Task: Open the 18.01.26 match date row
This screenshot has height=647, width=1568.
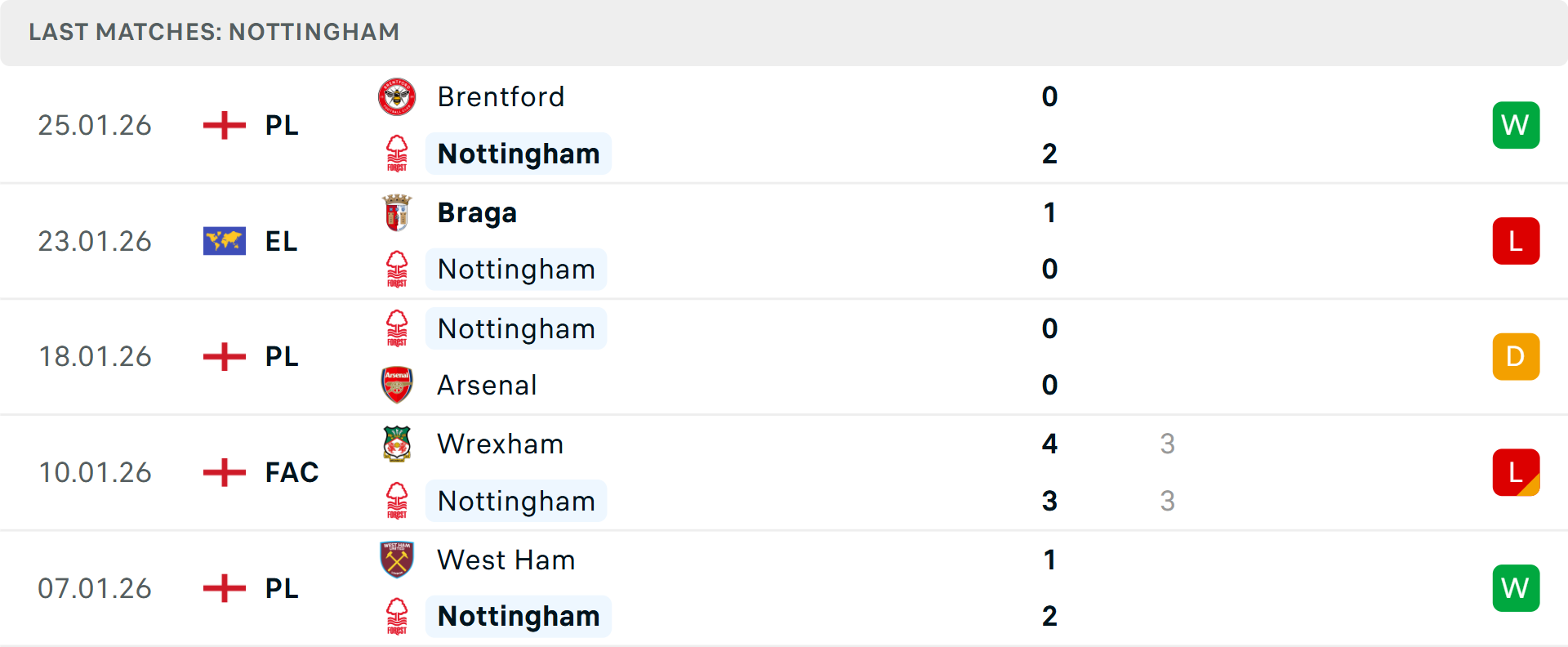Action: [x=95, y=357]
